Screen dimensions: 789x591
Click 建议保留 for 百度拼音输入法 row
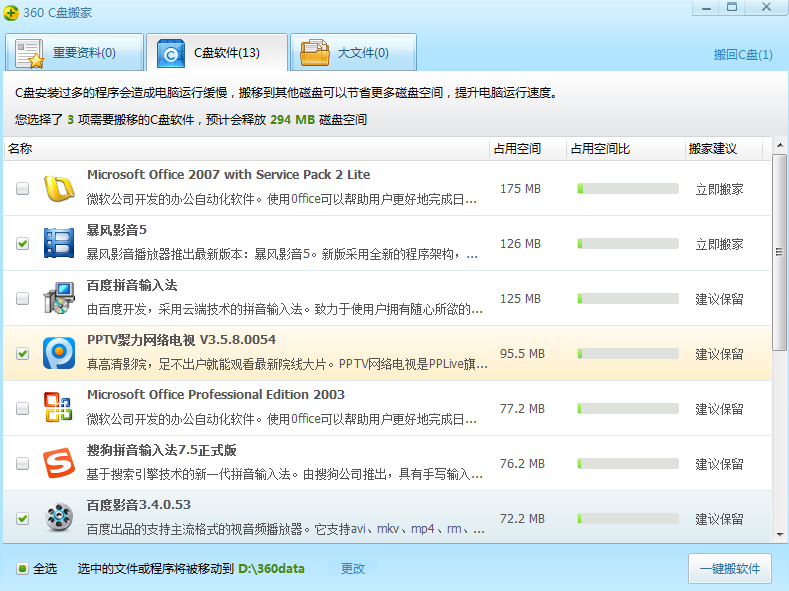point(719,299)
